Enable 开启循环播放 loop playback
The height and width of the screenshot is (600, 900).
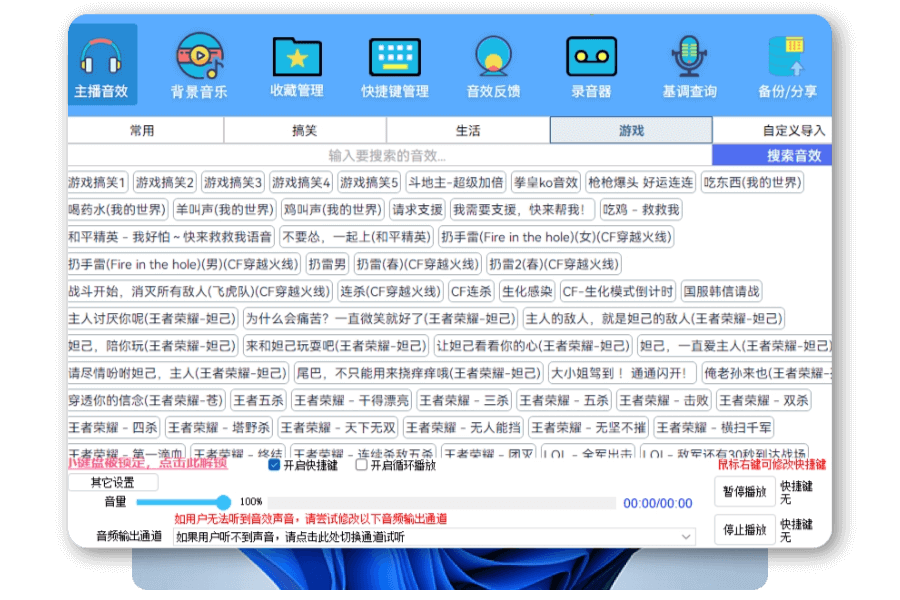pyautogui.click(x=358, y=465)
